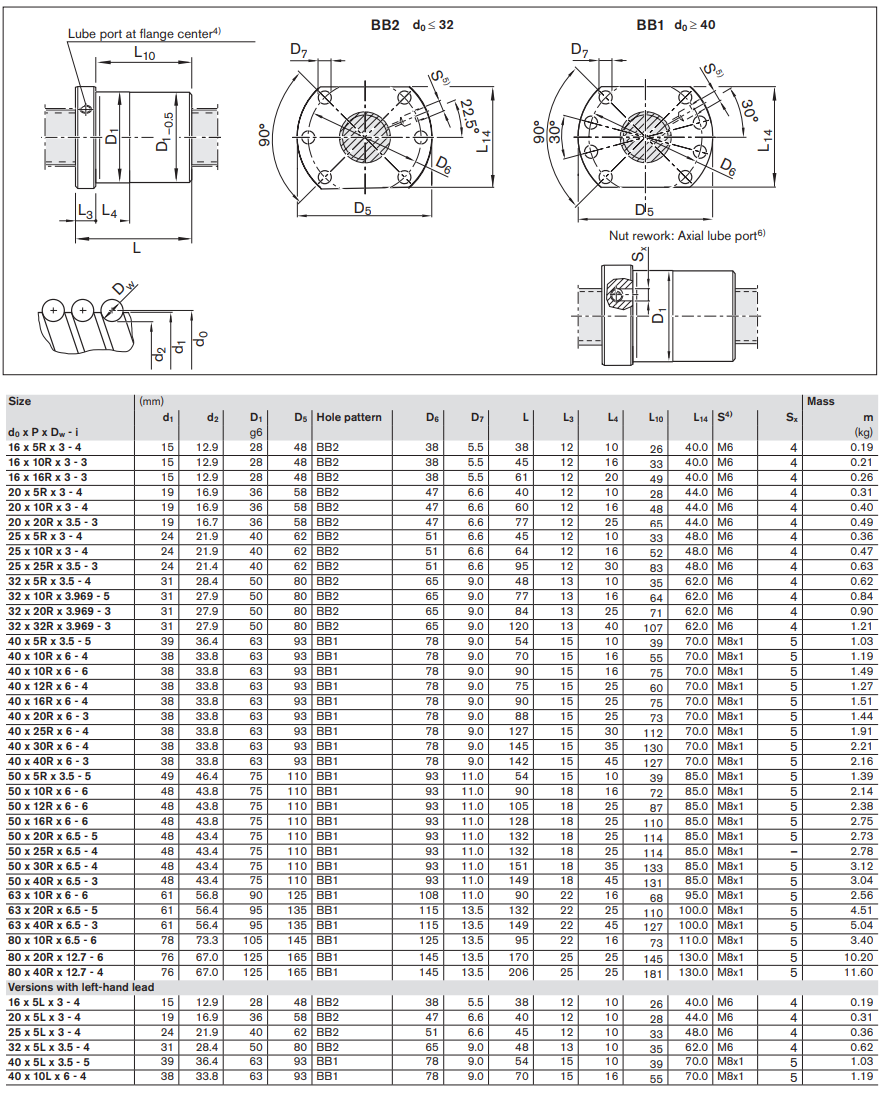Click "Nut rework: Axial lube port" caption

coord(687,235)
